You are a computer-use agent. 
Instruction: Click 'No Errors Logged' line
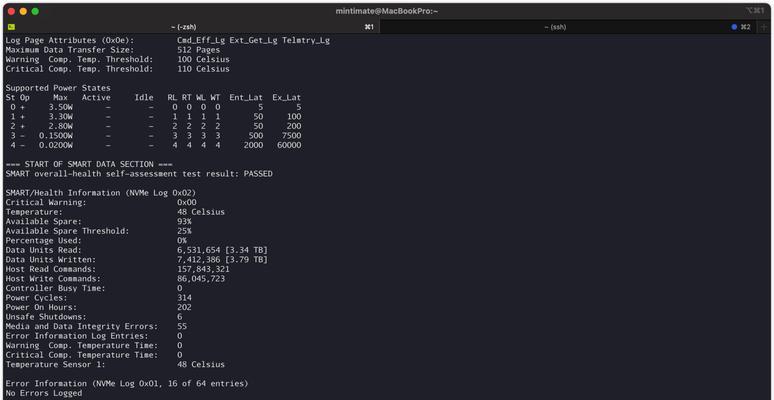coord(44,393)
